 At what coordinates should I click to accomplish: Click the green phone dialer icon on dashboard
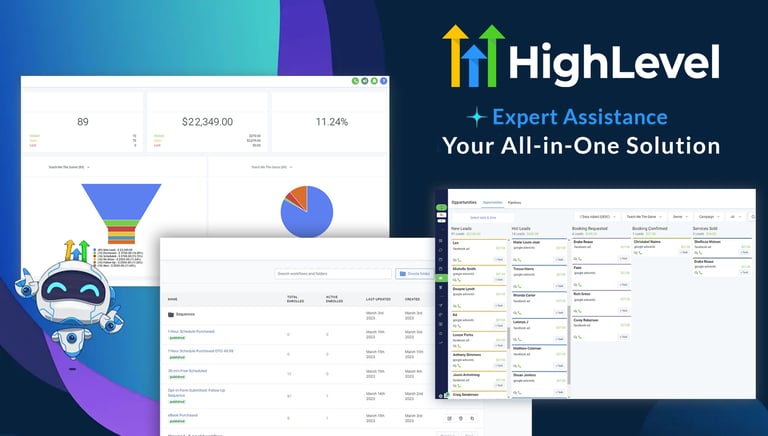click(355, 81)
